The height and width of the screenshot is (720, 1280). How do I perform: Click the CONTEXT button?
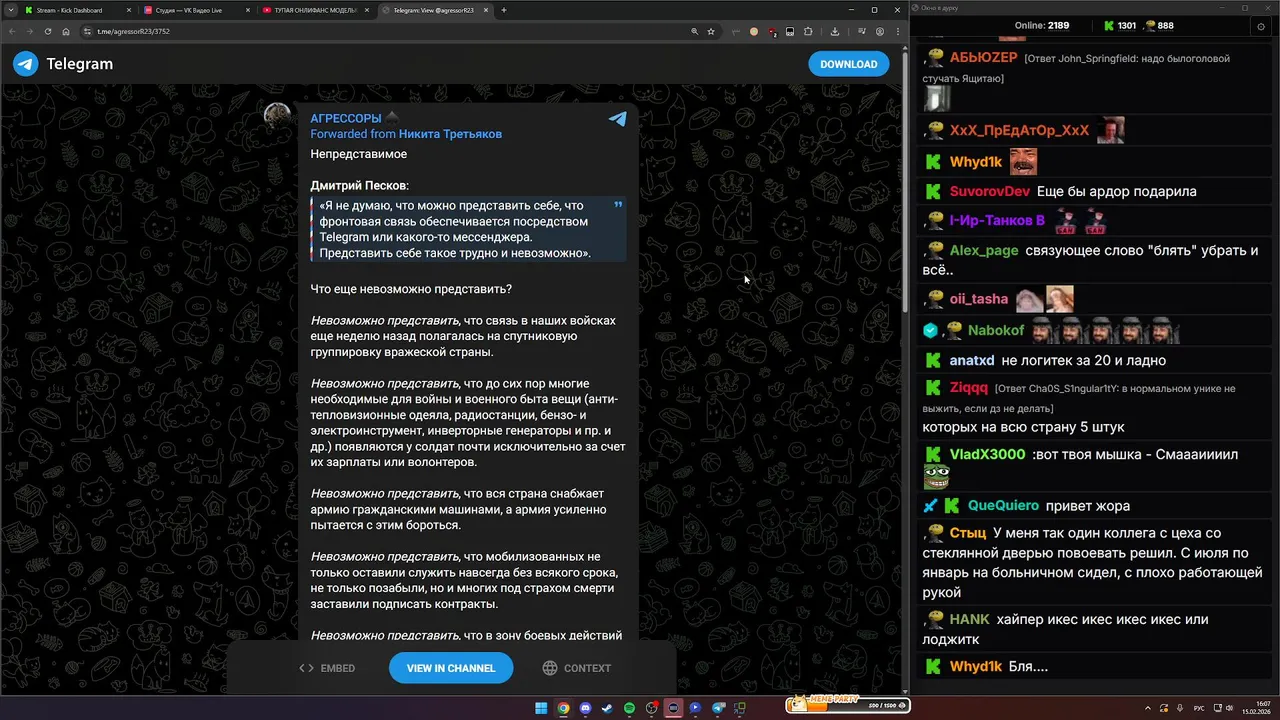(x=577, y=668)
